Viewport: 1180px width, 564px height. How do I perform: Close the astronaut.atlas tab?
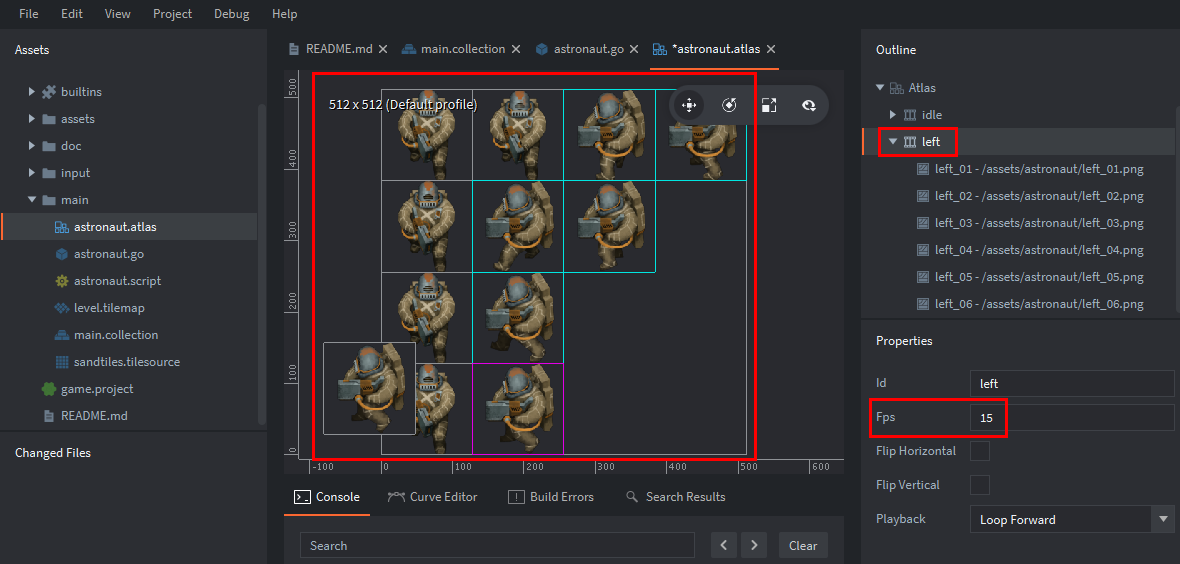771,49
